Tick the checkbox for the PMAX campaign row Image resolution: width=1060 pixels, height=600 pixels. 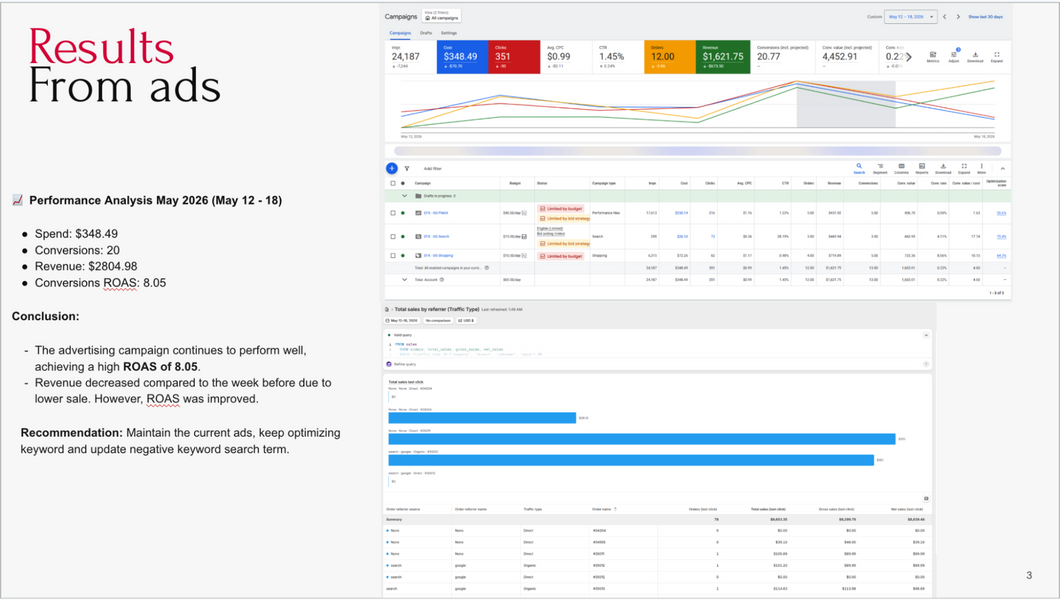click(393, 213)
